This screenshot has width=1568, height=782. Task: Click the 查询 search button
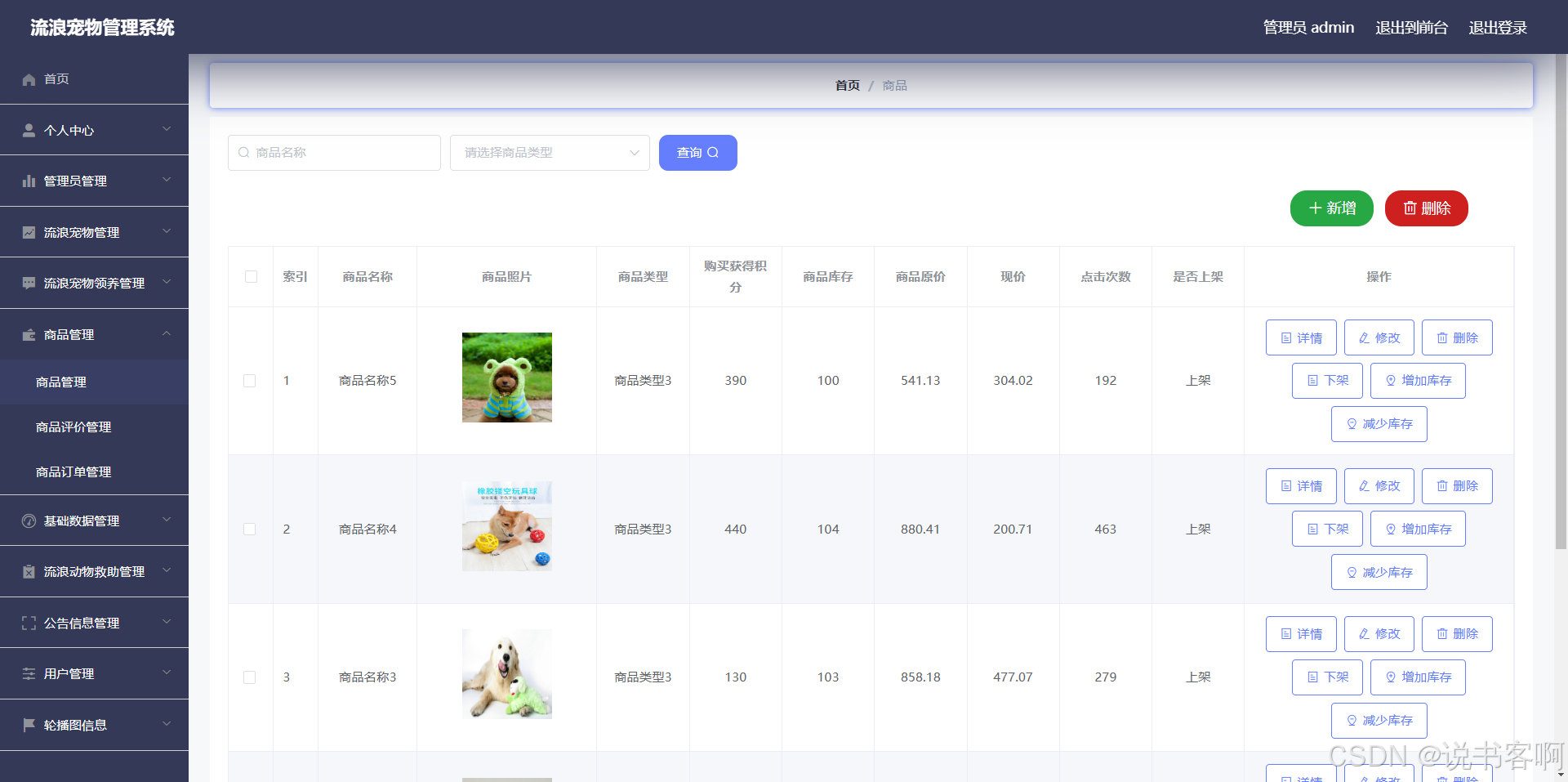698,153
